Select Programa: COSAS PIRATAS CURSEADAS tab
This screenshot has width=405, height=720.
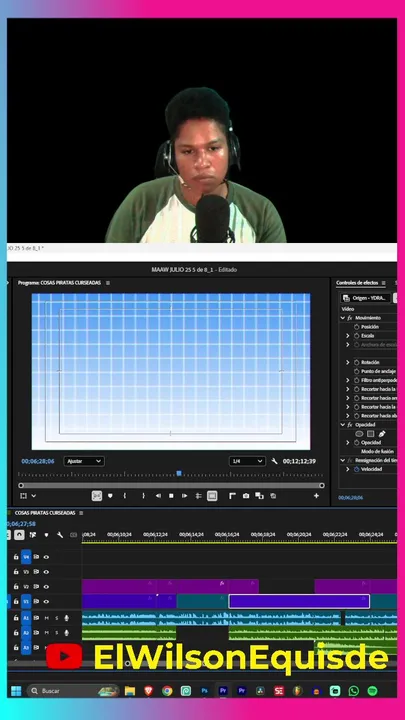(59, 283)
